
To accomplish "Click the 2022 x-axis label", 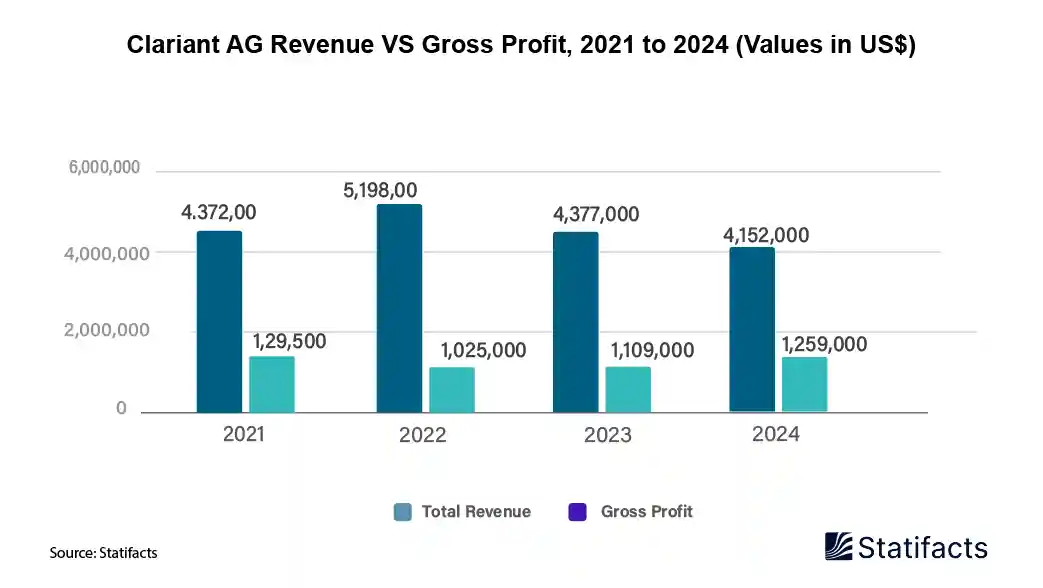I will click(422, 435).
